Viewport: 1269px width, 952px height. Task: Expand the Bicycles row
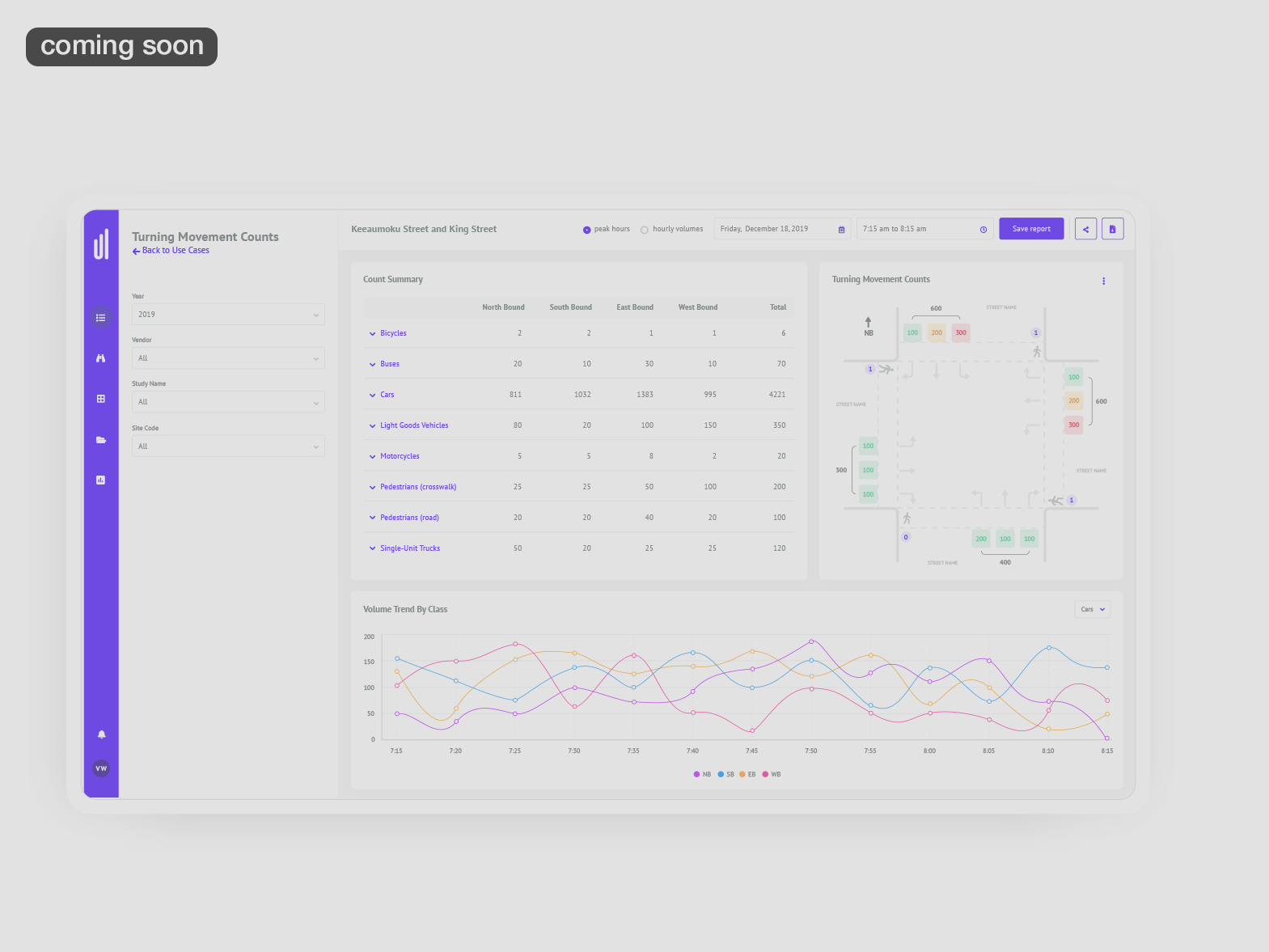click(x=372, y=333)
